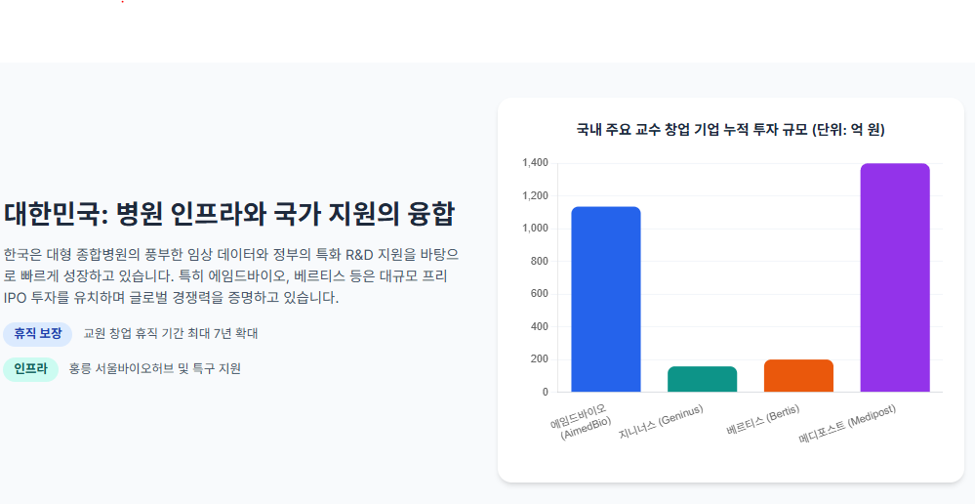Screen dimensions: 975x504
Task: Click the paragraph starting 한국은 대형 종합병원의
Action: pyautogui.click(x=231, y=276)
